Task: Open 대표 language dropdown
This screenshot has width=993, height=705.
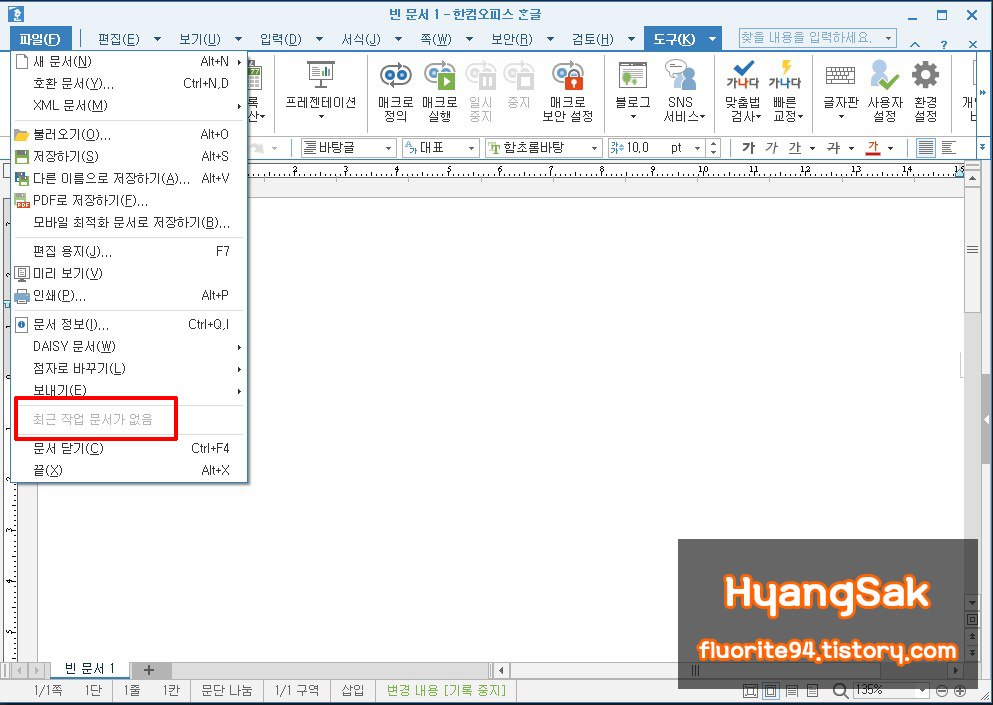Action: point(471,149)
